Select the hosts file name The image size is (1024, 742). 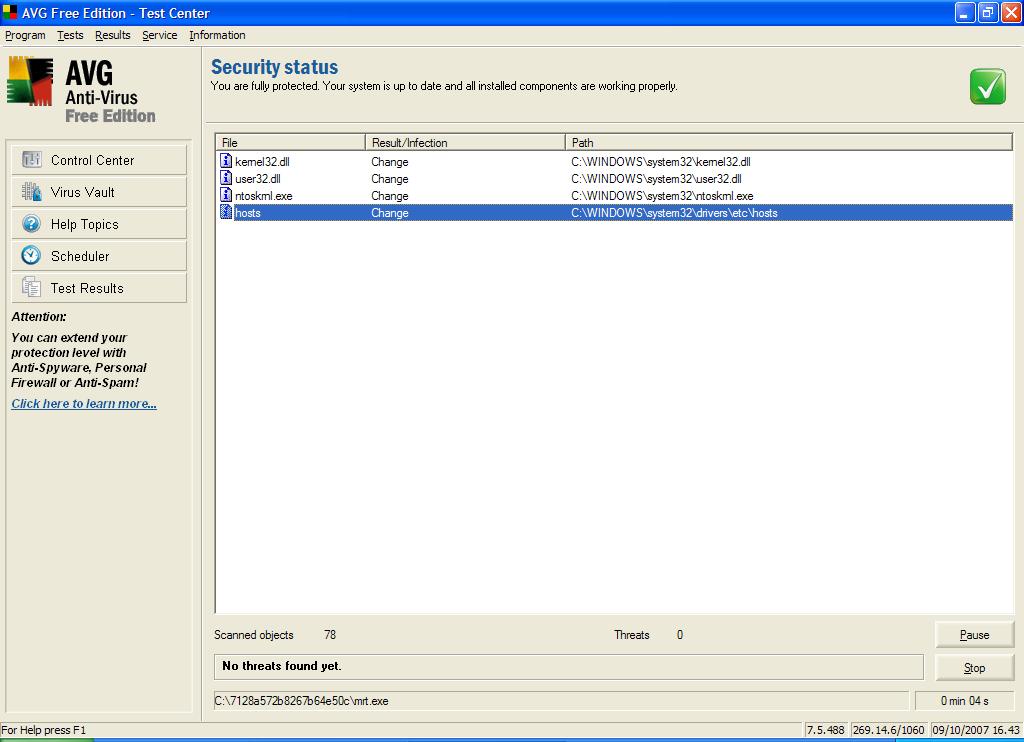click(248, 213)
